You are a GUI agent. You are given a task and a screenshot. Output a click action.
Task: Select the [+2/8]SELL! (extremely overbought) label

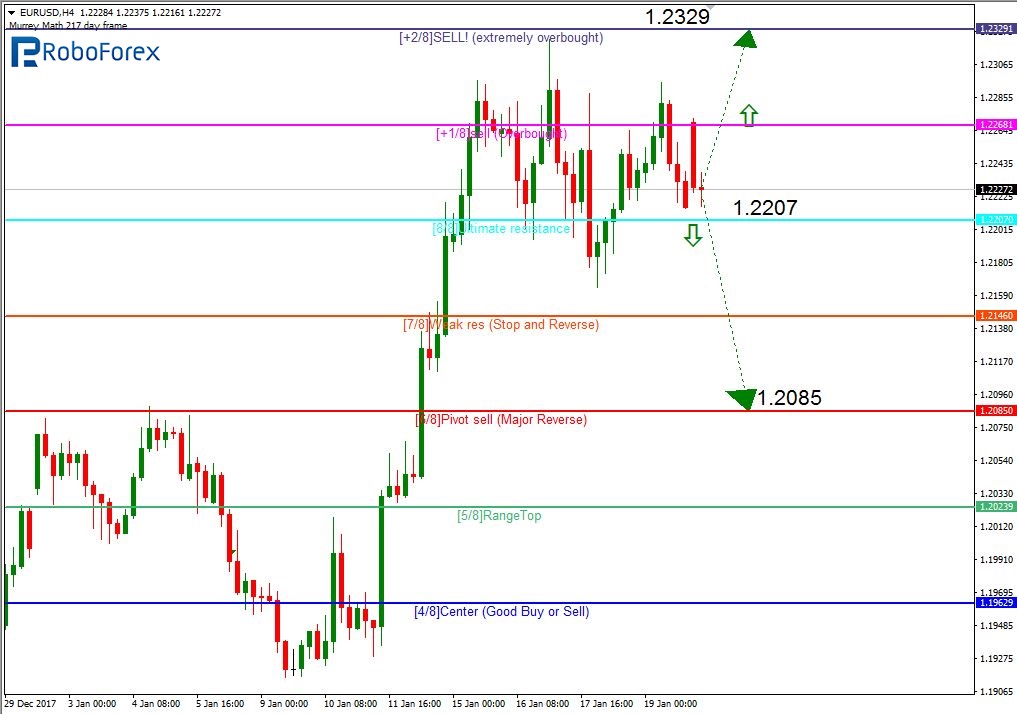(501, 38)
